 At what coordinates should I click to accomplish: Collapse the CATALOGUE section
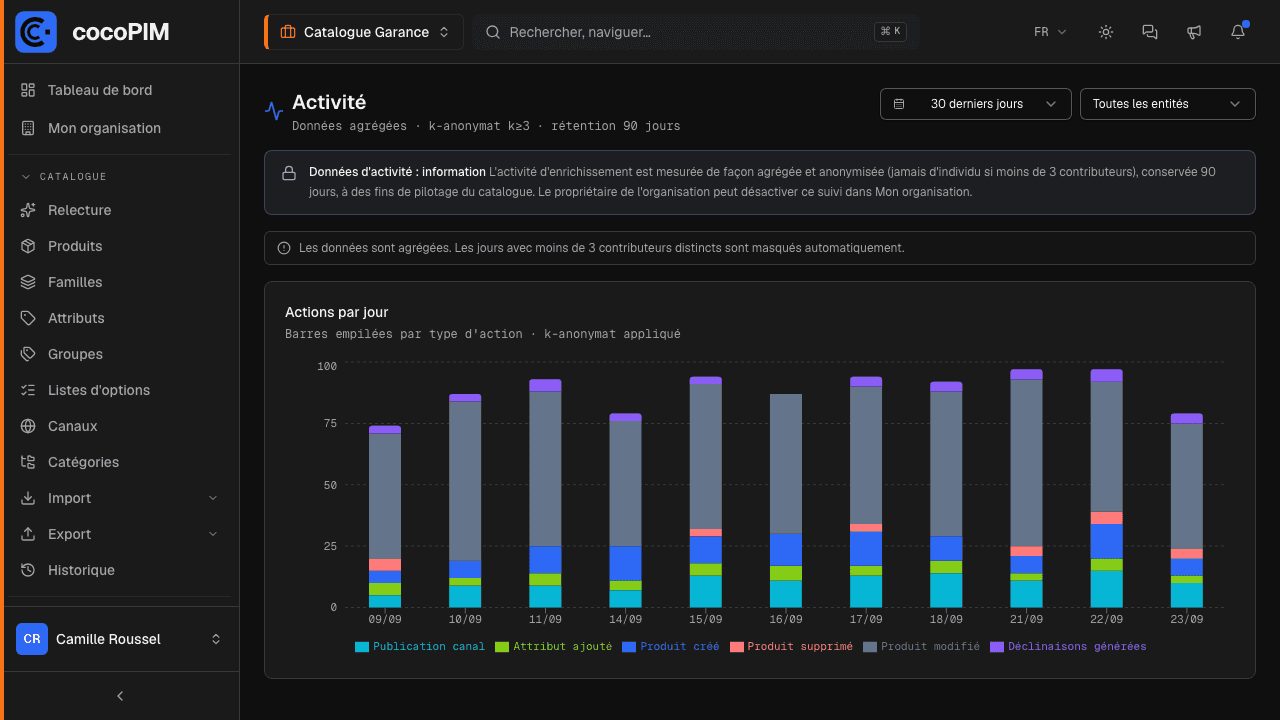(64, 177)
